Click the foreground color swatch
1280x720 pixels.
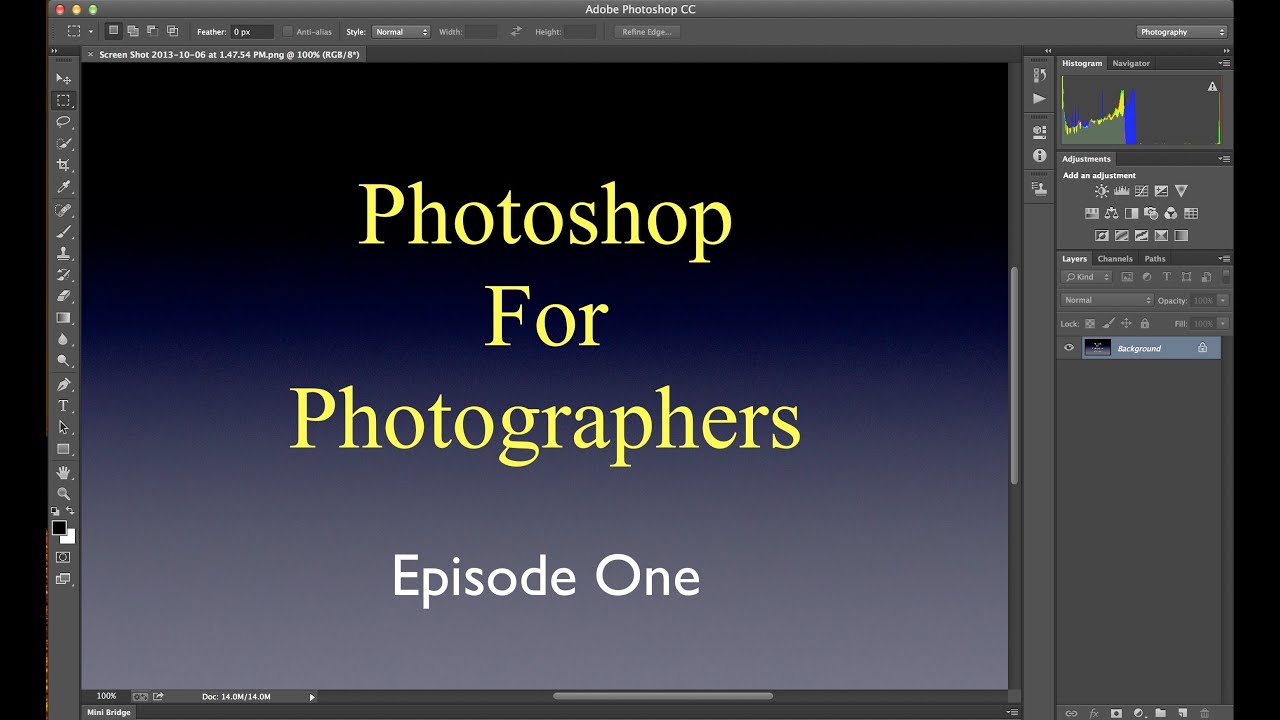coord(59,527)
